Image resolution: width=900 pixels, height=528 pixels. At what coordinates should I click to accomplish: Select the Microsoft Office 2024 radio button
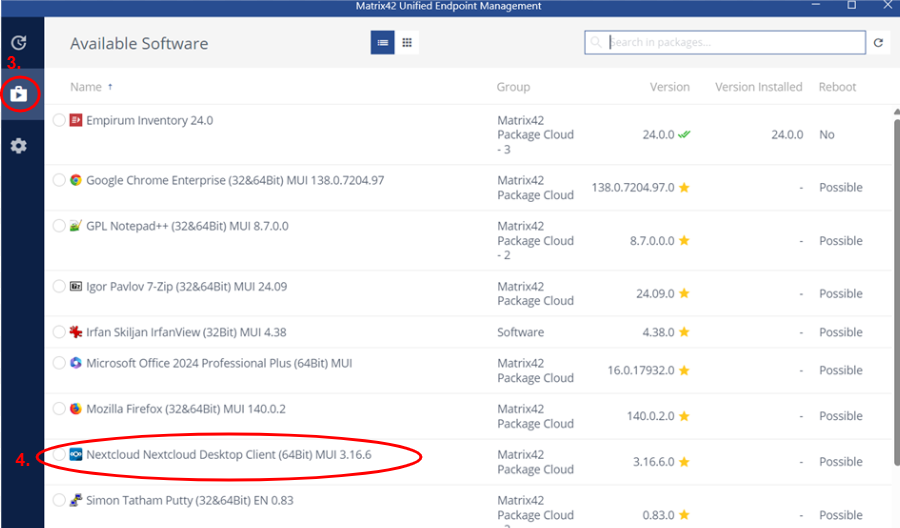click(59, 363)
